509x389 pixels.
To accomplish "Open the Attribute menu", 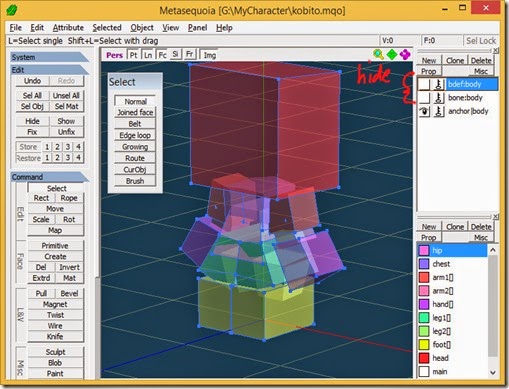I will [x=68, y=28].
